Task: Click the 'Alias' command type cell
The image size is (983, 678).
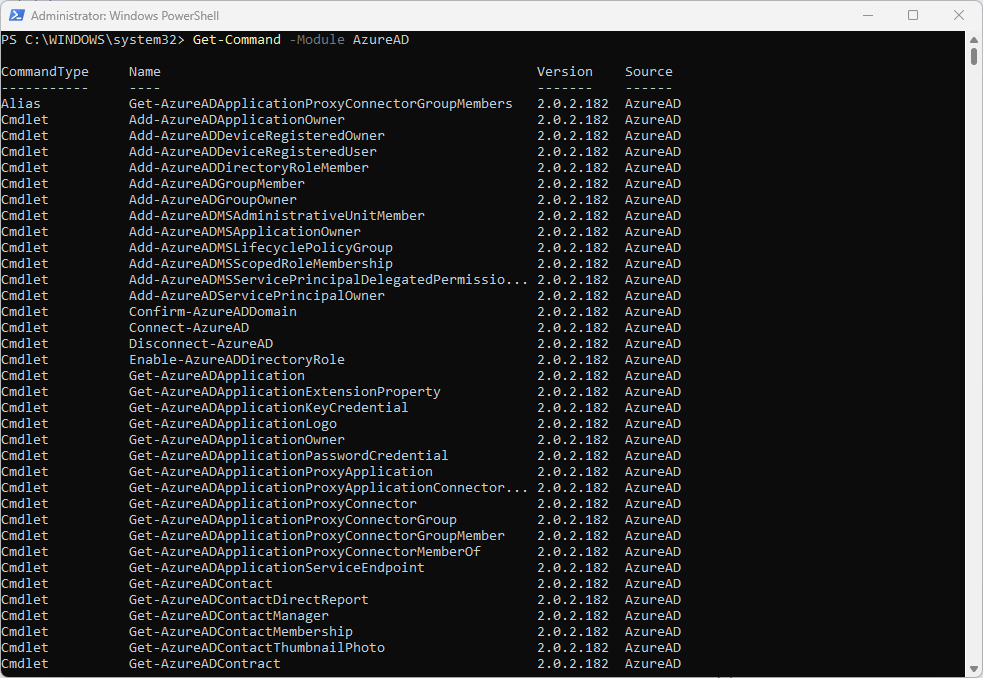Action: pos(21,103)
